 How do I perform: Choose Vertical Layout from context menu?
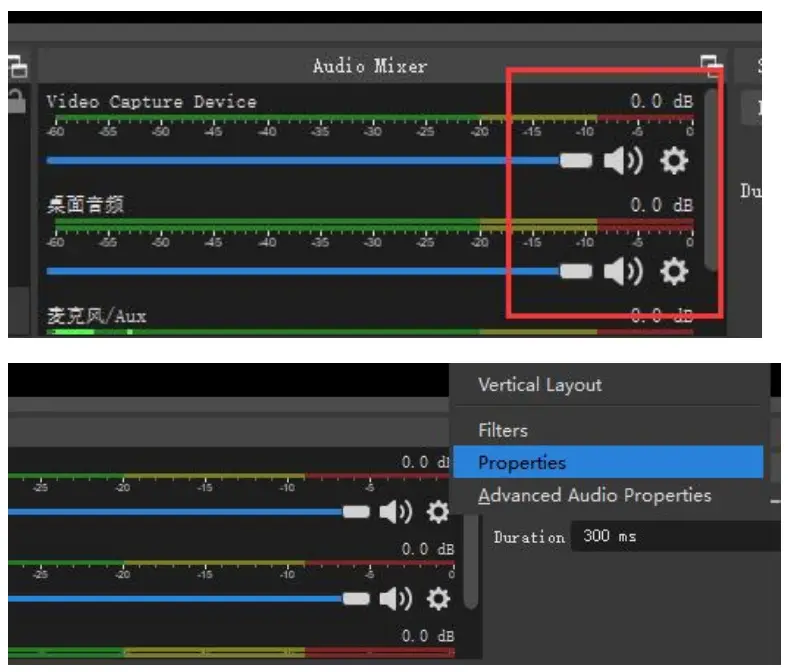pos(540,385)
